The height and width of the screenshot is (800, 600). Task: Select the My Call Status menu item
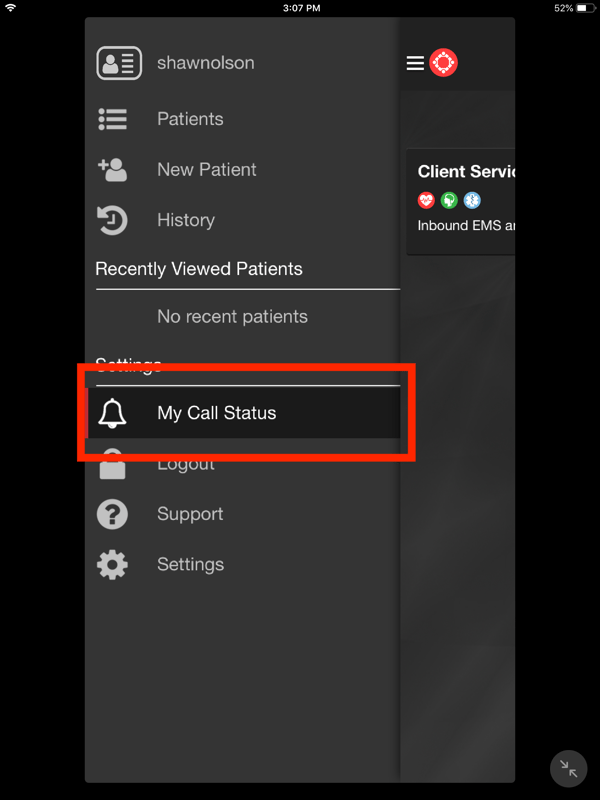(x=243, y=413)
